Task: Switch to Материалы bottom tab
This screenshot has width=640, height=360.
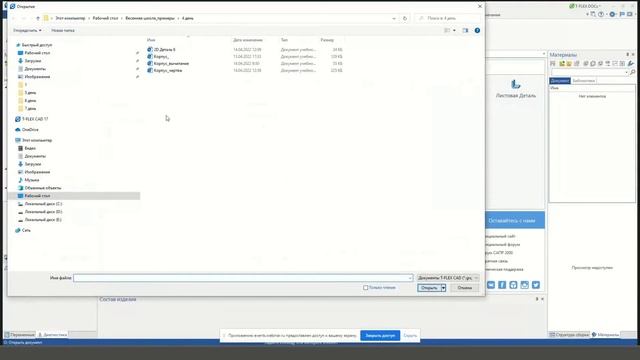Action: tap(606, 335)
